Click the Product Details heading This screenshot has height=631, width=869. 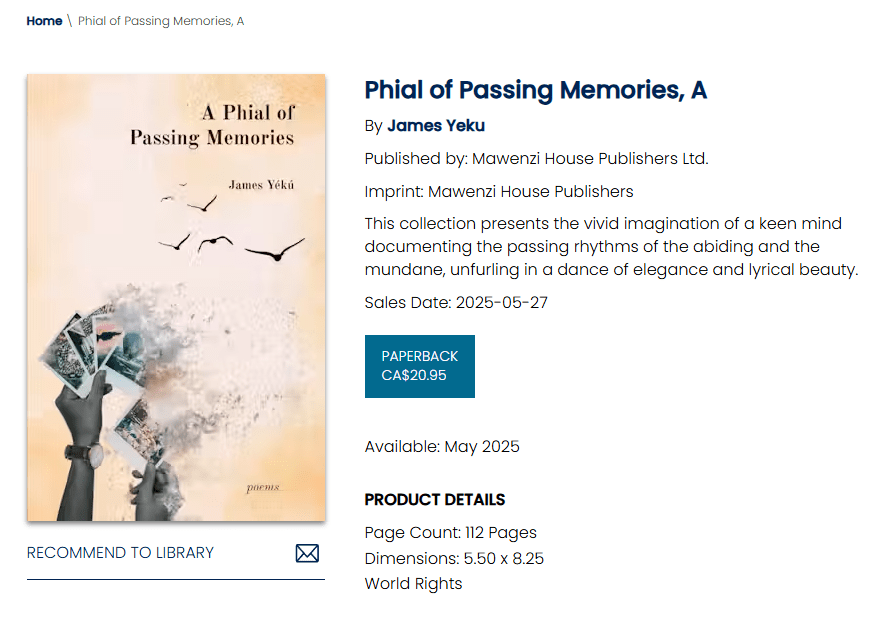tap(434, 500)
